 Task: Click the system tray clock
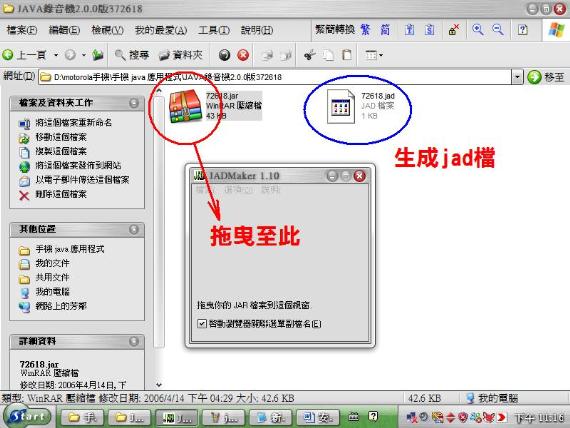click(x=540, y=418)
